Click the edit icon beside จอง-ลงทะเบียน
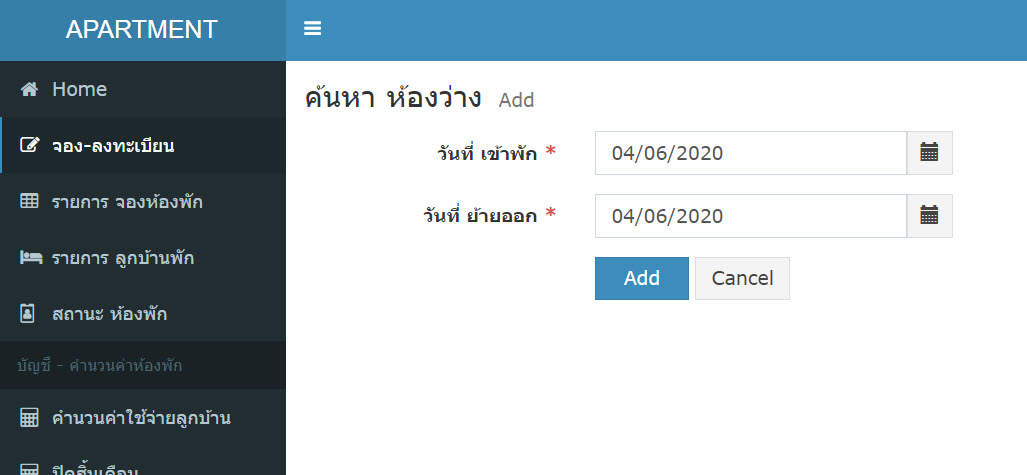Viewport: 1027px width, 475px height. tap(29, 145)
